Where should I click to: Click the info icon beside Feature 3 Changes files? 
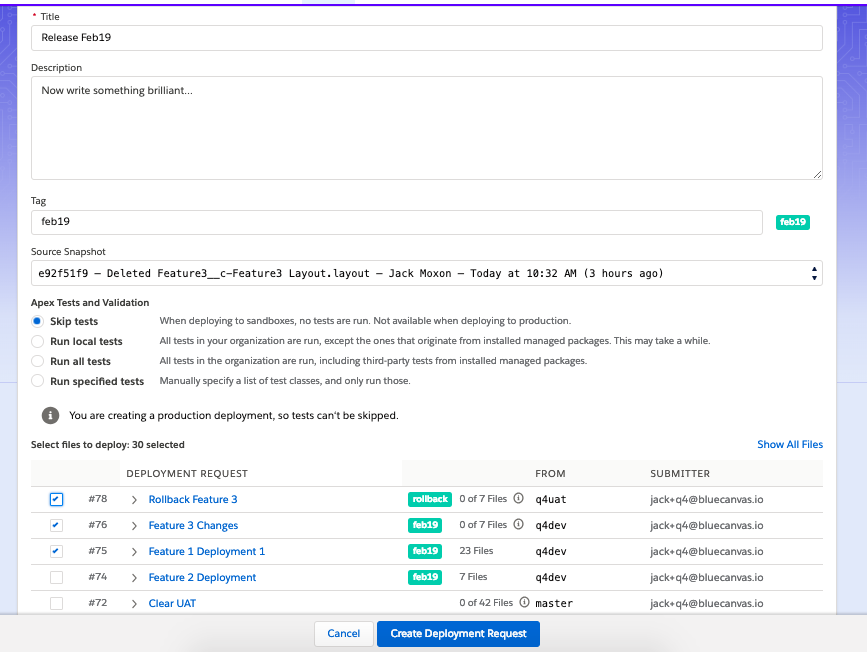click(518, 524)
